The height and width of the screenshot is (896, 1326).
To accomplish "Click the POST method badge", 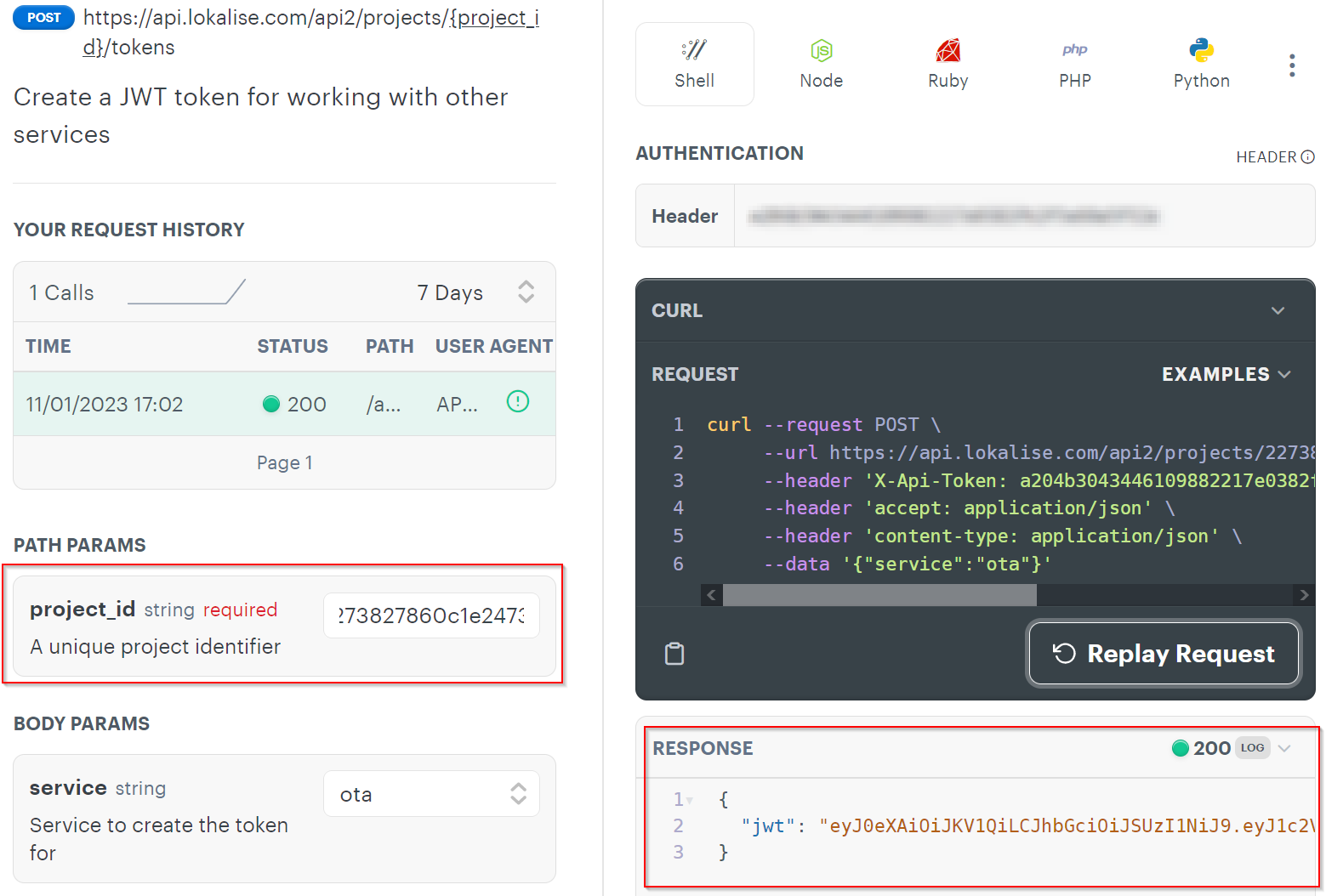I will [x=44, y=17].
